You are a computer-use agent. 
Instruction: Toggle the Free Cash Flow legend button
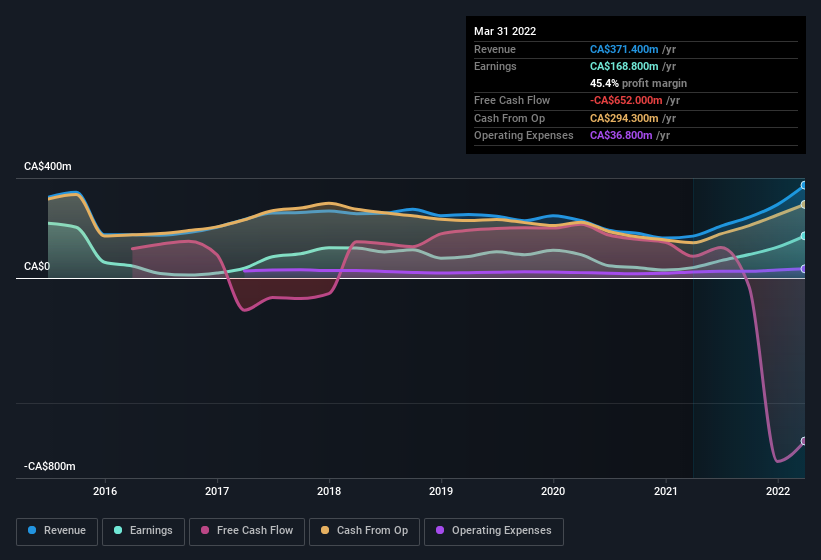coord(247,531)
